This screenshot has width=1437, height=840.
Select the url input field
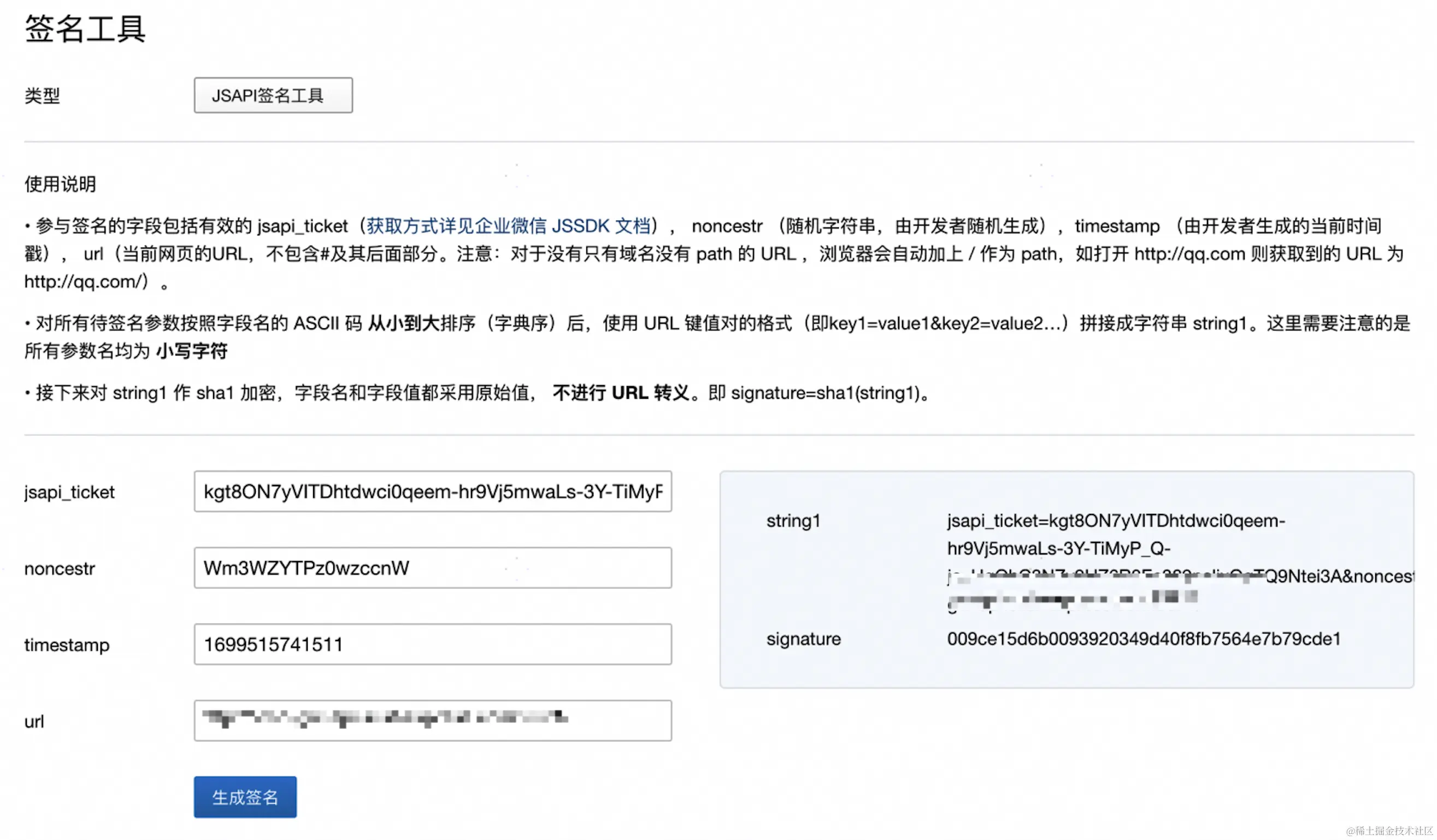432,720
